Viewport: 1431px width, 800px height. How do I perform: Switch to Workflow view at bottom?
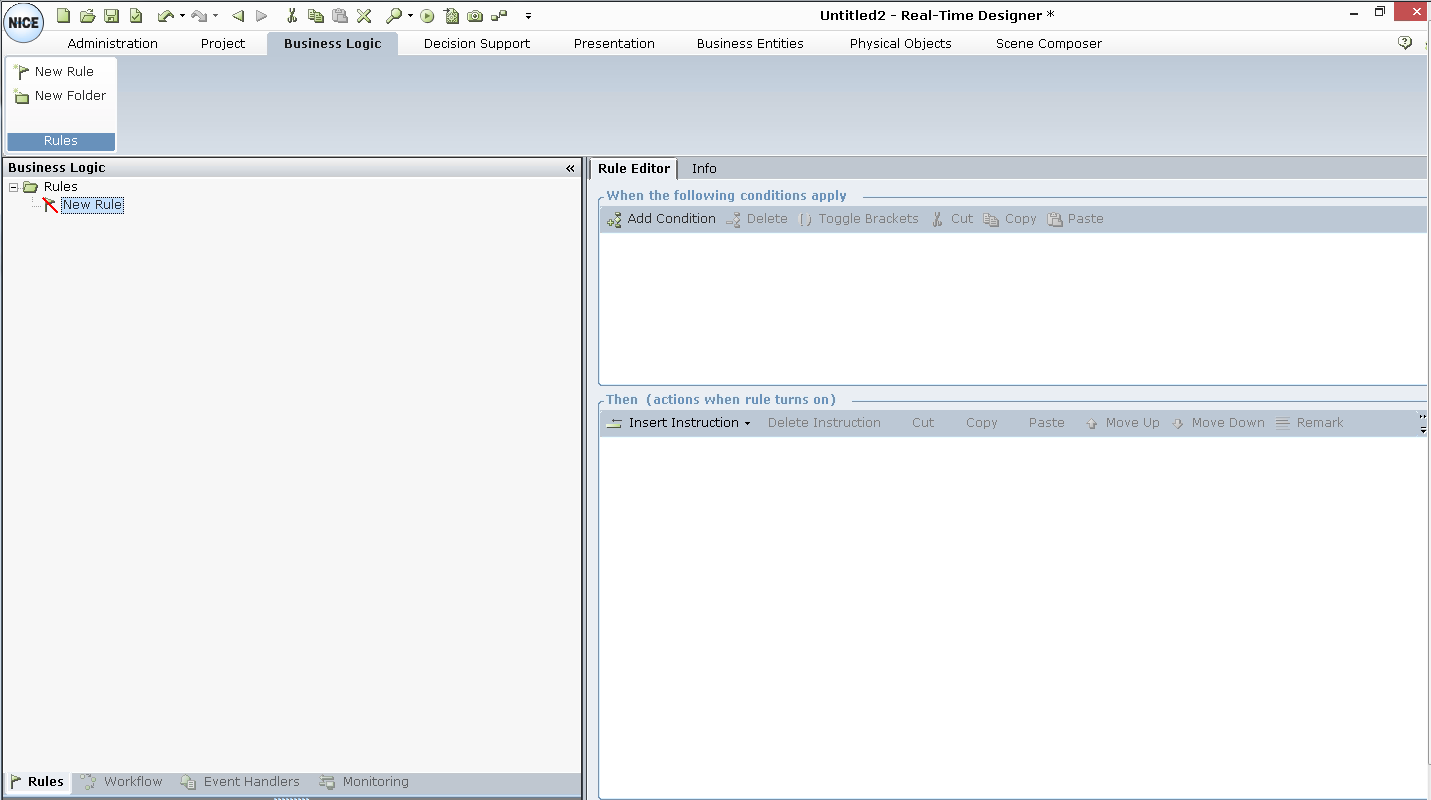point(122,782)
